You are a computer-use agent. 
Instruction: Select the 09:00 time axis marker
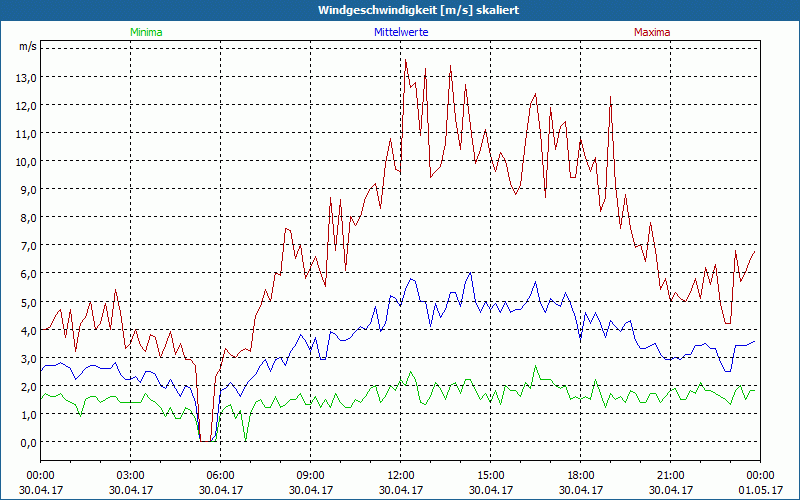pos(310,475)
